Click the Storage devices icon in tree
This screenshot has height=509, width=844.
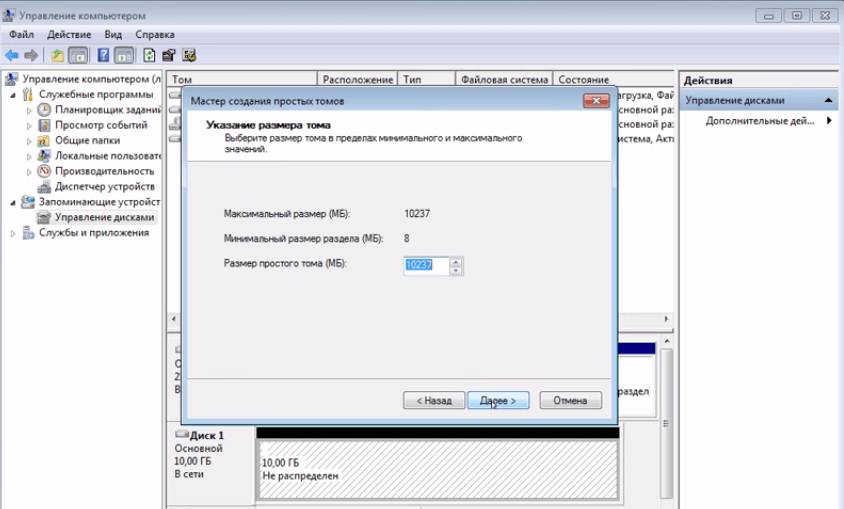coord(27,202)
